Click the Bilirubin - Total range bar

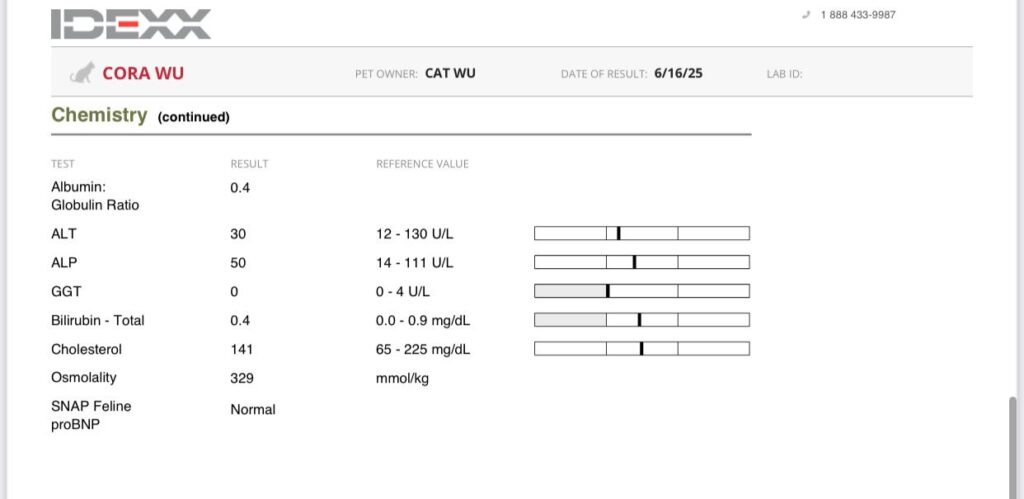(642, 319)
